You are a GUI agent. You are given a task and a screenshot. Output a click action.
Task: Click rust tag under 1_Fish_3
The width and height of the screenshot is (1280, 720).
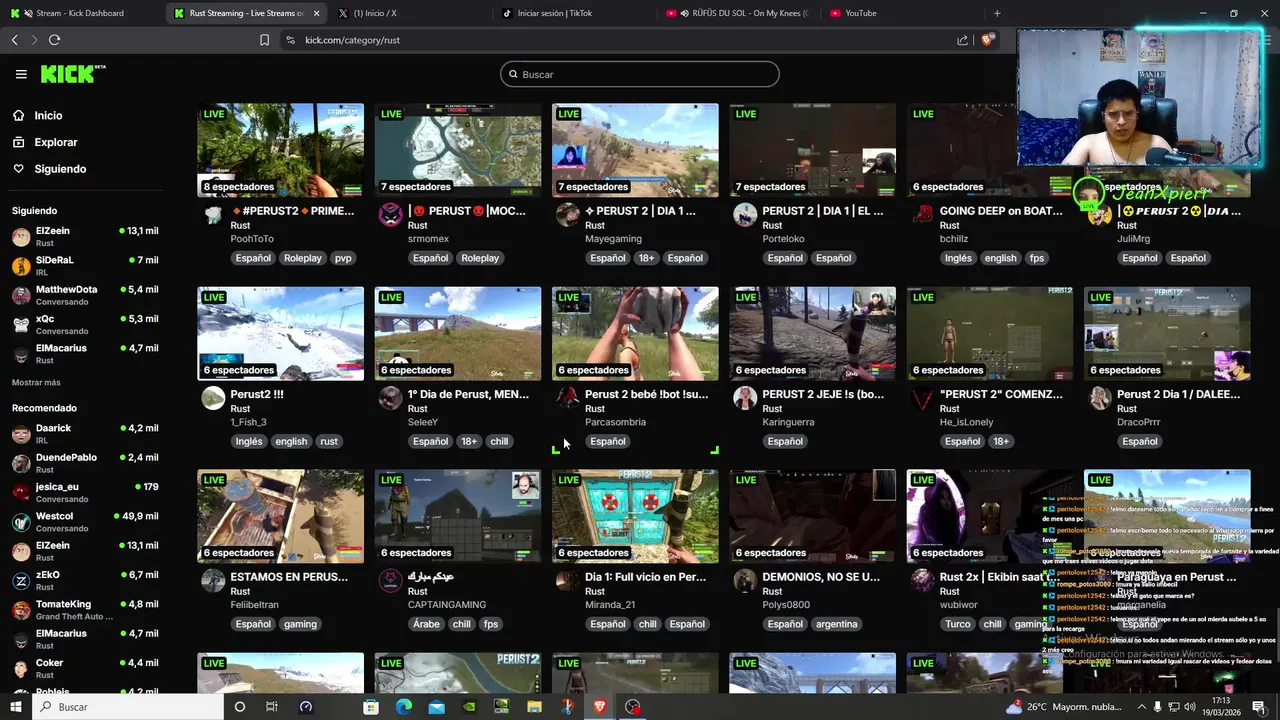click(x=329, y=441)
